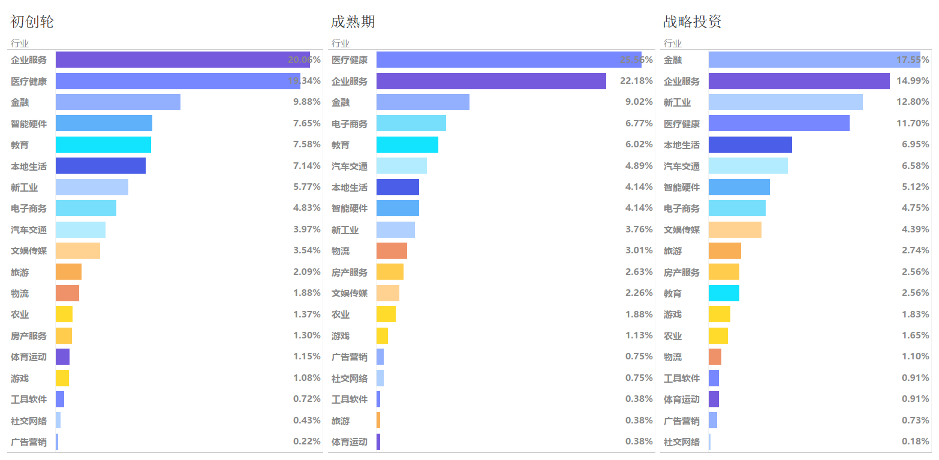The width and height of the screenshot is (939, 460).
Task: Click the 行业 header under 成熟期
Action: [x=341, y=43]
